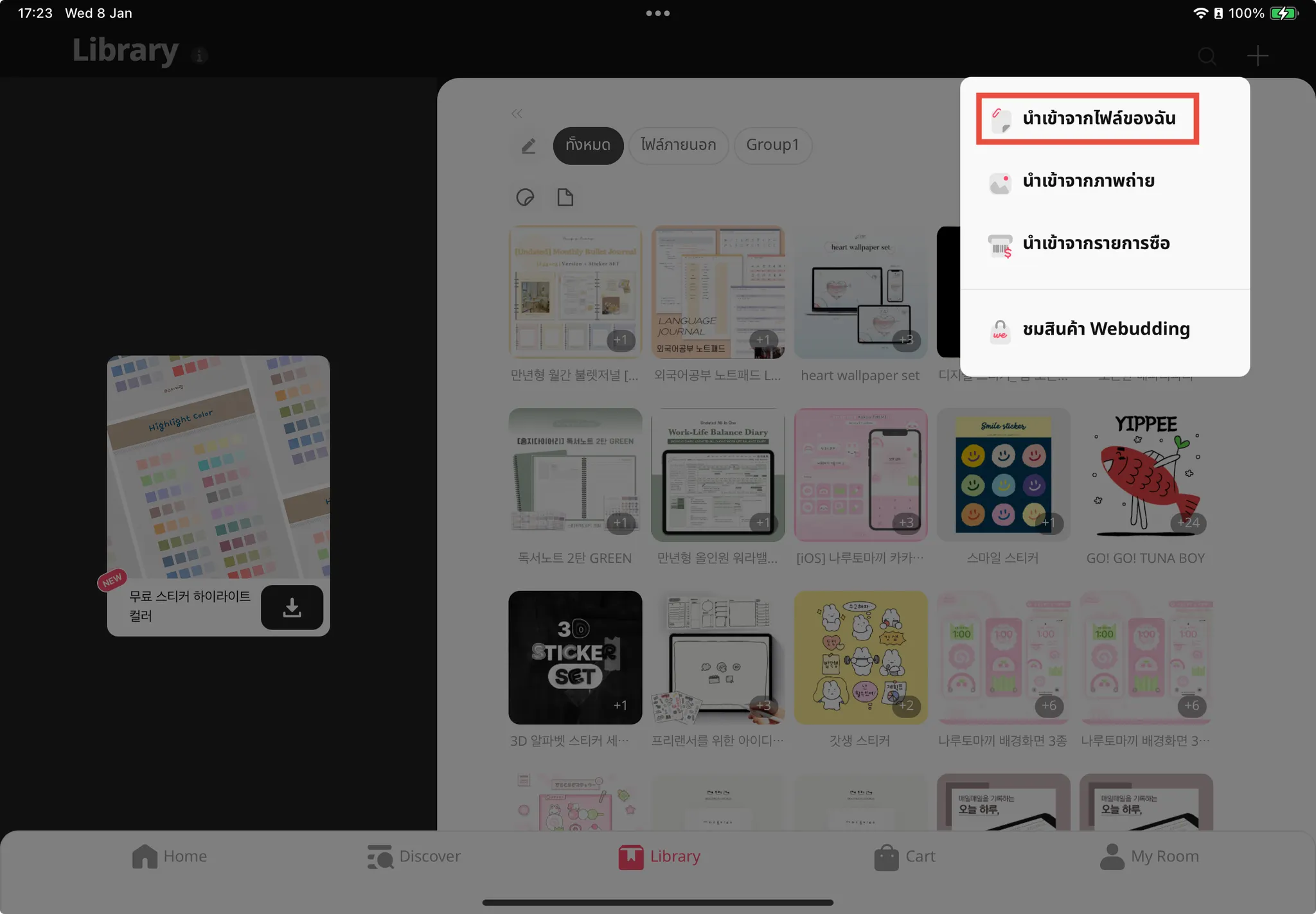Viewport: 1316px width, 914px height.
Task: Open the Discover tab
Action: pos(414,856)
